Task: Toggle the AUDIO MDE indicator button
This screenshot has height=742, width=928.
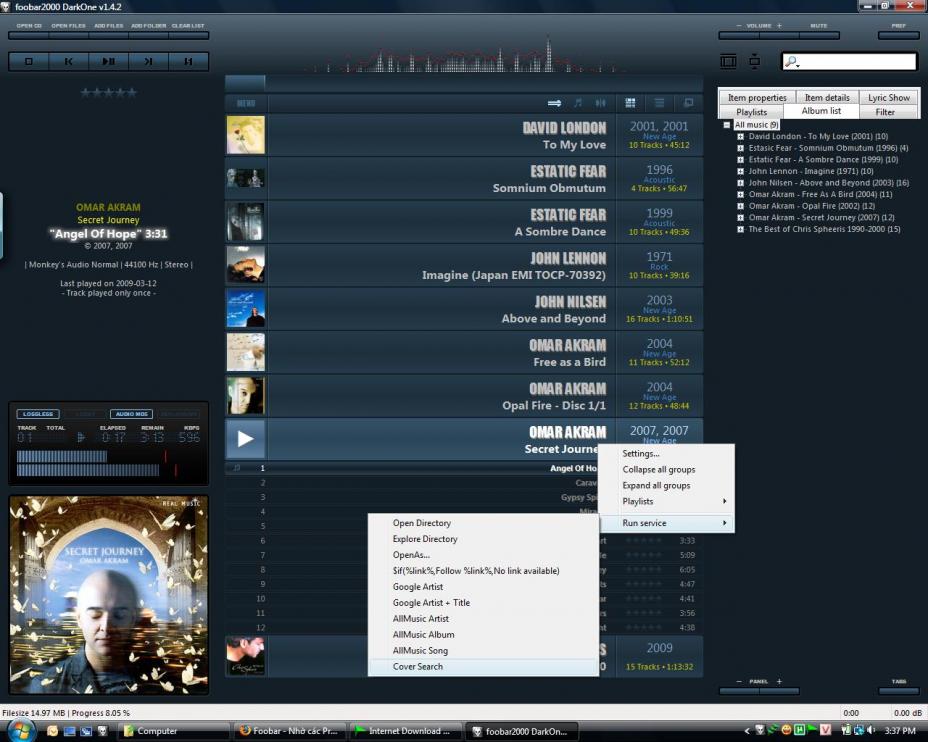Action: [131, 414]
